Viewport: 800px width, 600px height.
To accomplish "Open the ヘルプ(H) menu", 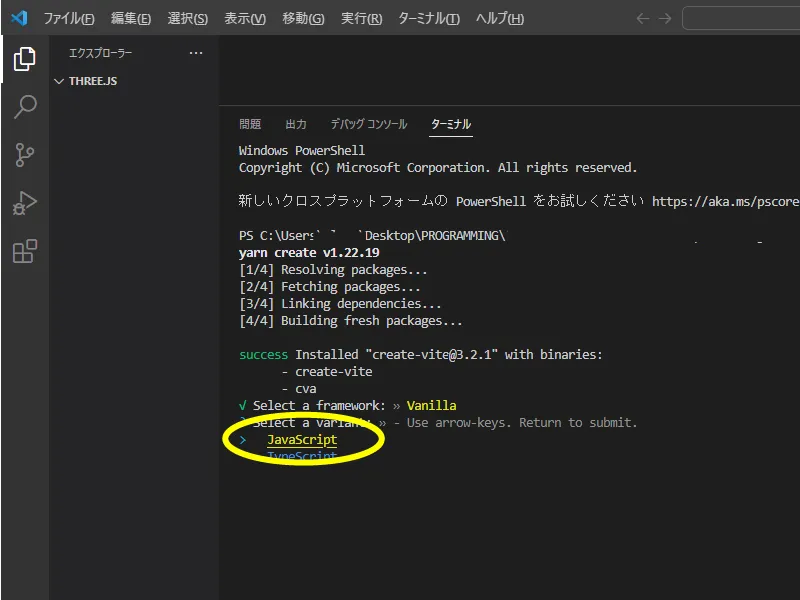I will 499,19.
